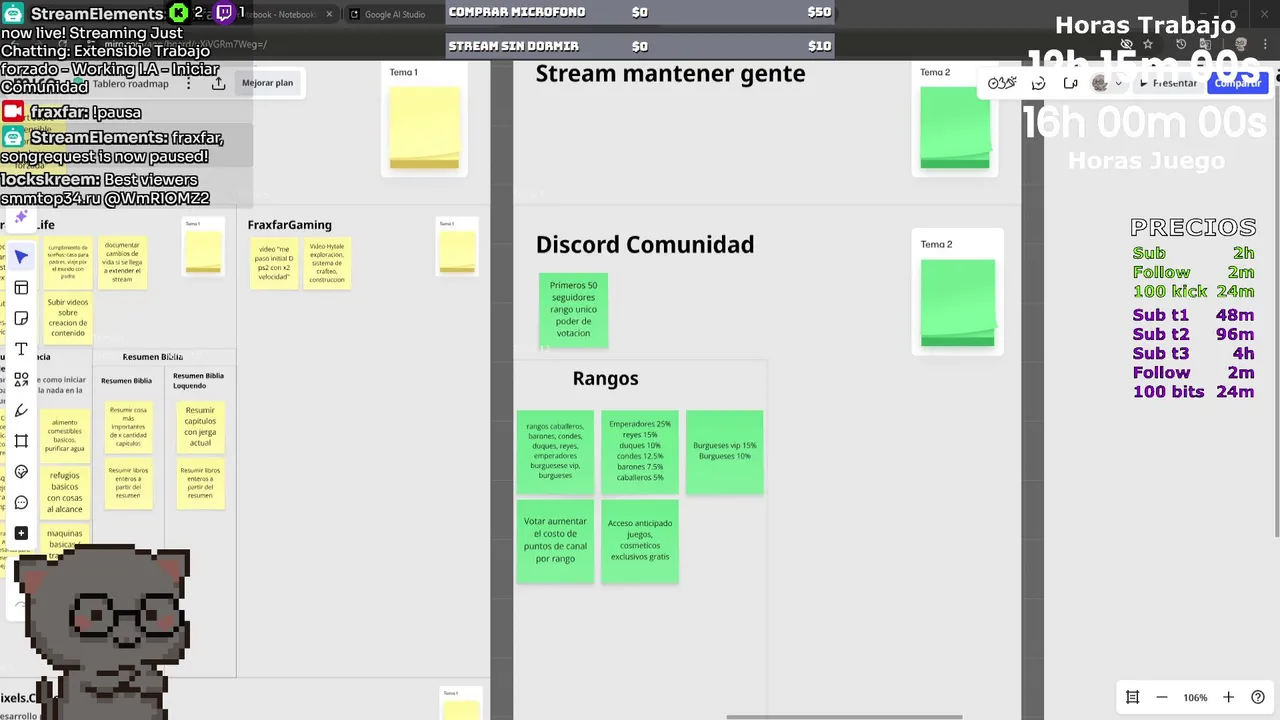Image resolution: width=1280 pixels, height=720 pixels.
Task: Select 'Votar aumentar el costo' note
Action: click(555, 541)
